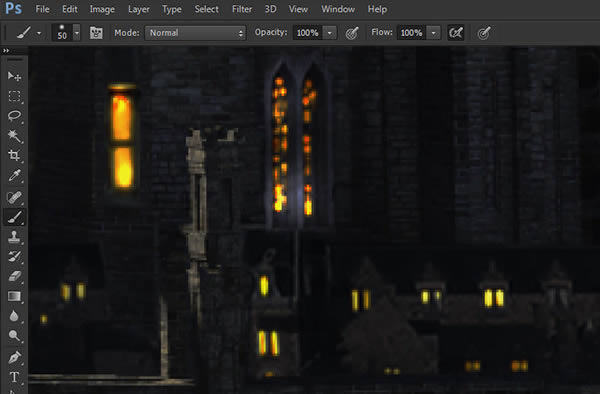Screen dimensions: 600x394
Task: Select the Rectangular Marquee tool
Action: click(14, 96)
